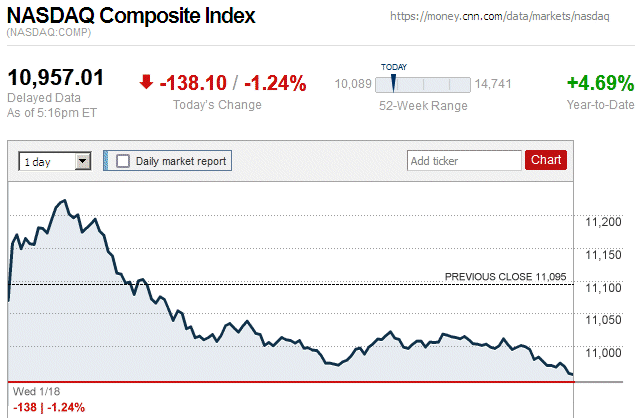
Task: Click the 52-week low value 10,089
Action: click(x=354, y=85)
